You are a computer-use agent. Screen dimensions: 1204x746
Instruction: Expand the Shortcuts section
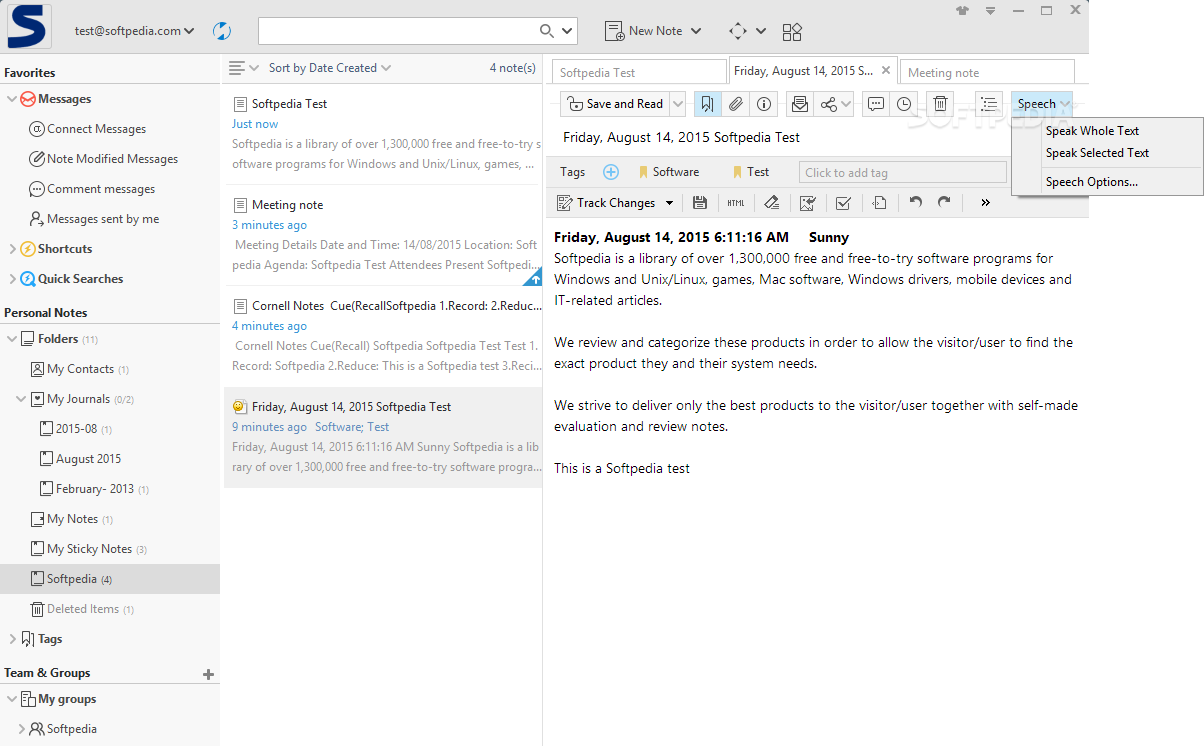point(12,249)
